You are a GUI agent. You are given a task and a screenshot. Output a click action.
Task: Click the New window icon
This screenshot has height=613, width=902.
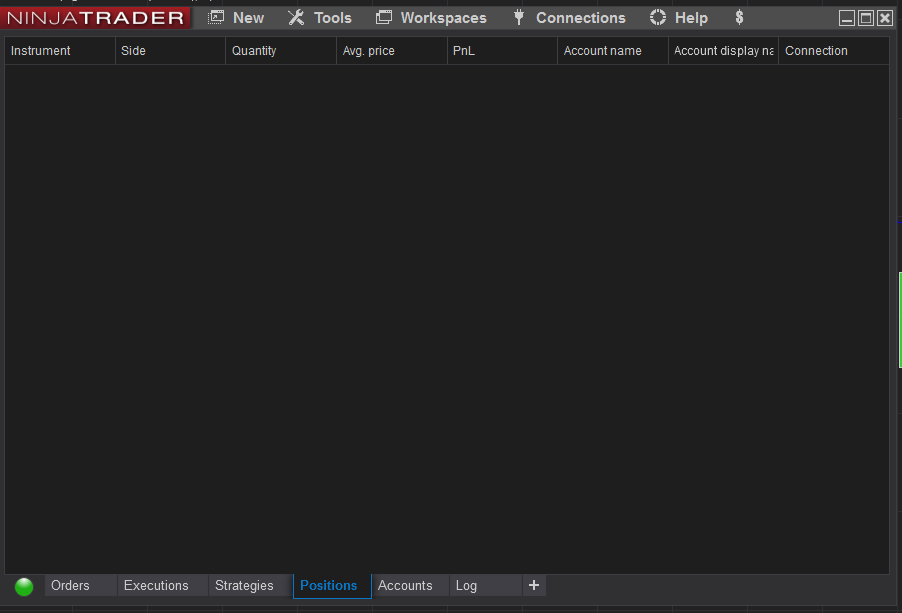click(216, 17)
